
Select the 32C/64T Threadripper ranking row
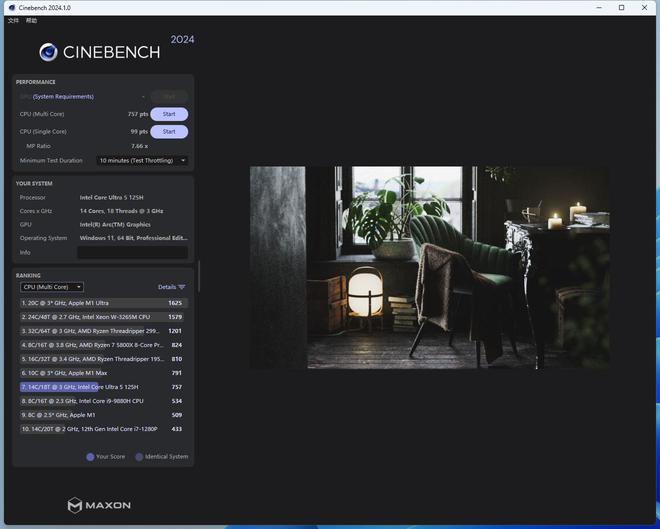tap(104, 331)
